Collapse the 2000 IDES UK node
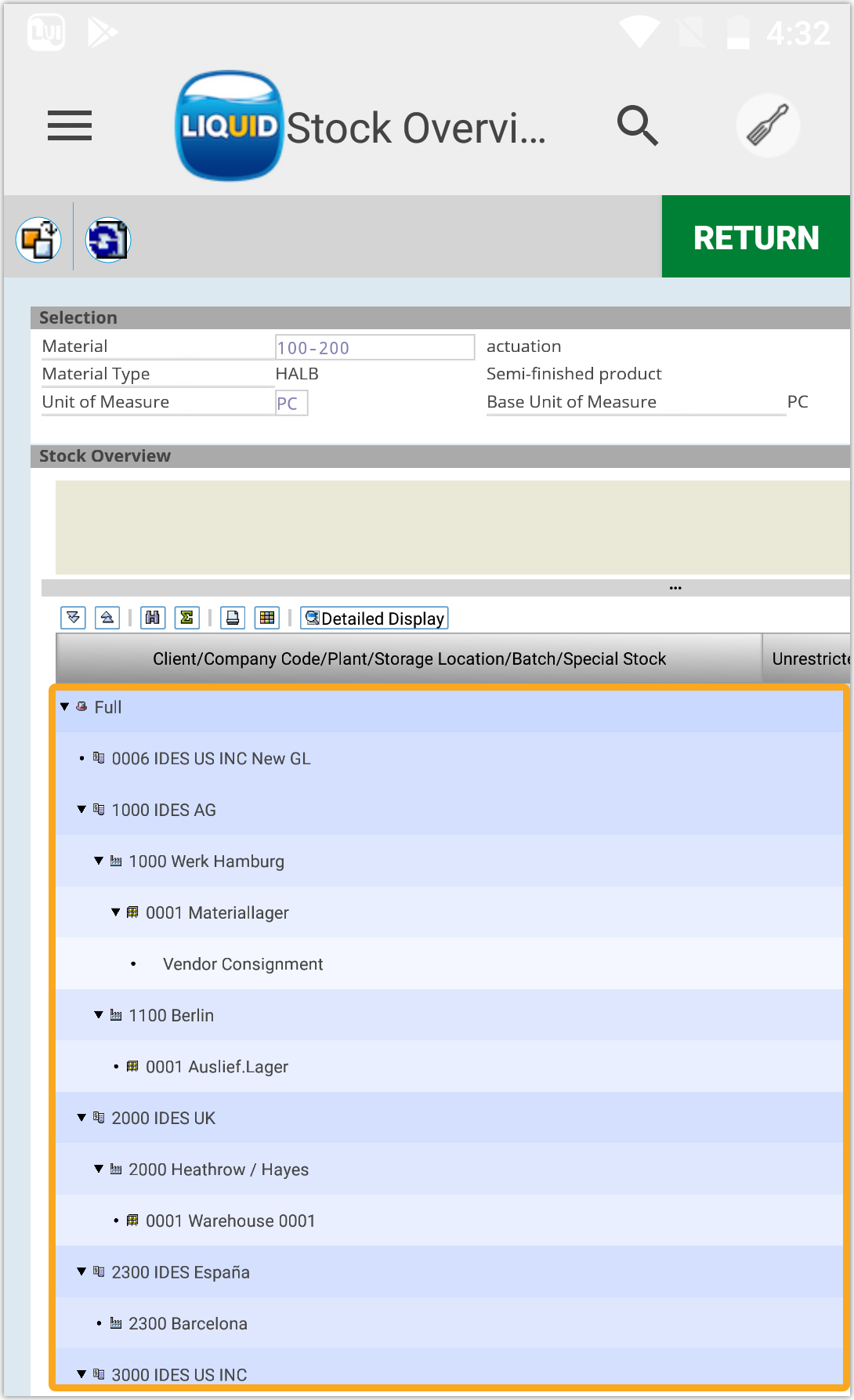The width and height of the screenshot is (854, 1400). pos(81,1118)
